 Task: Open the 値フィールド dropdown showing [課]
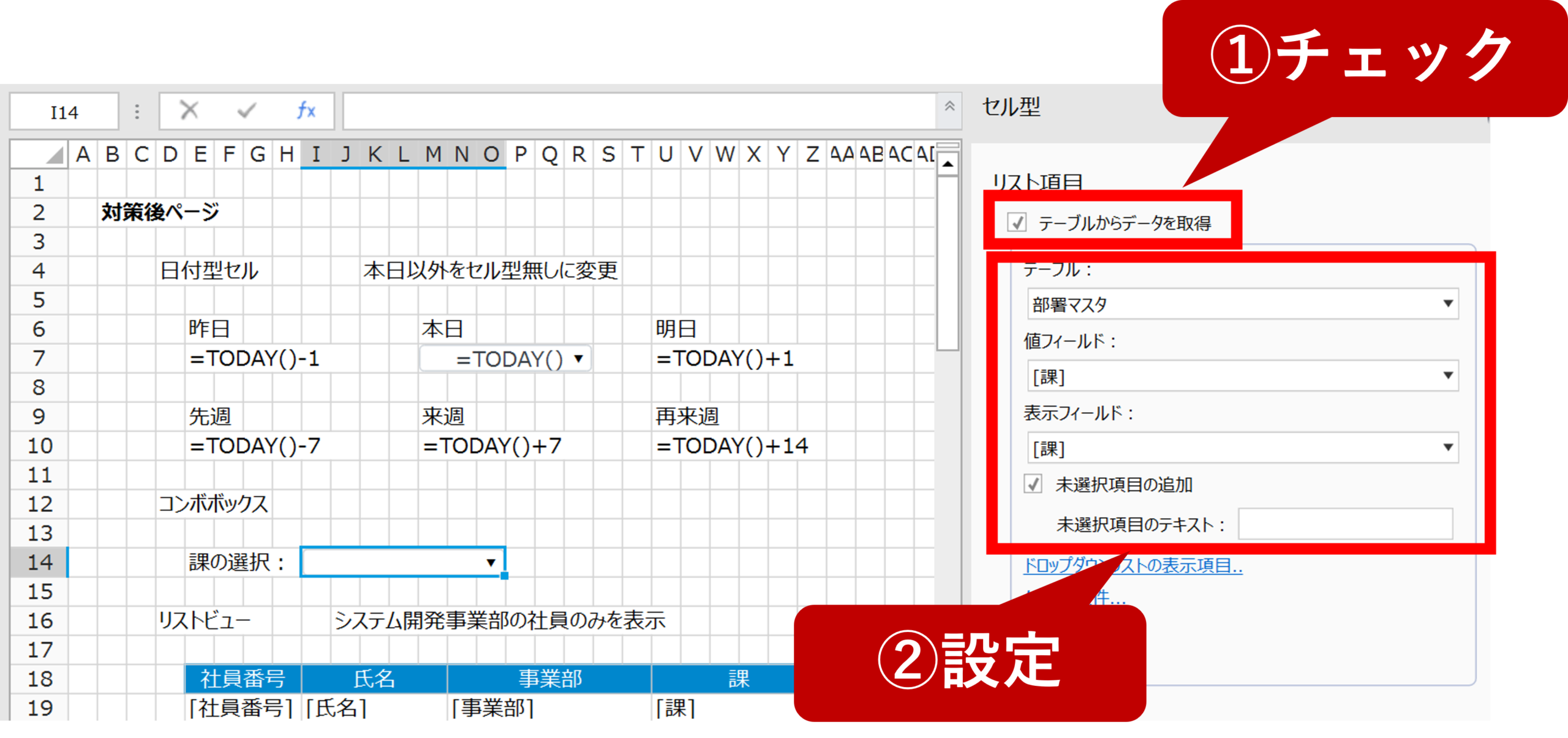tap(1447, 375)
